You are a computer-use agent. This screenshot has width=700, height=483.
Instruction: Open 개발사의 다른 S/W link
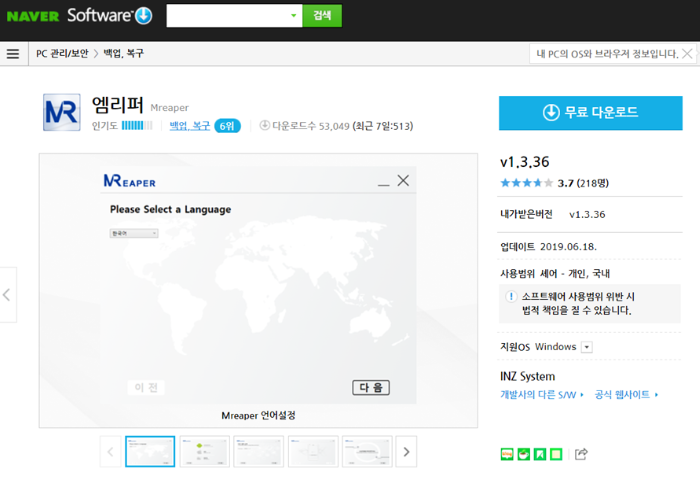click(x=542, y=395)
